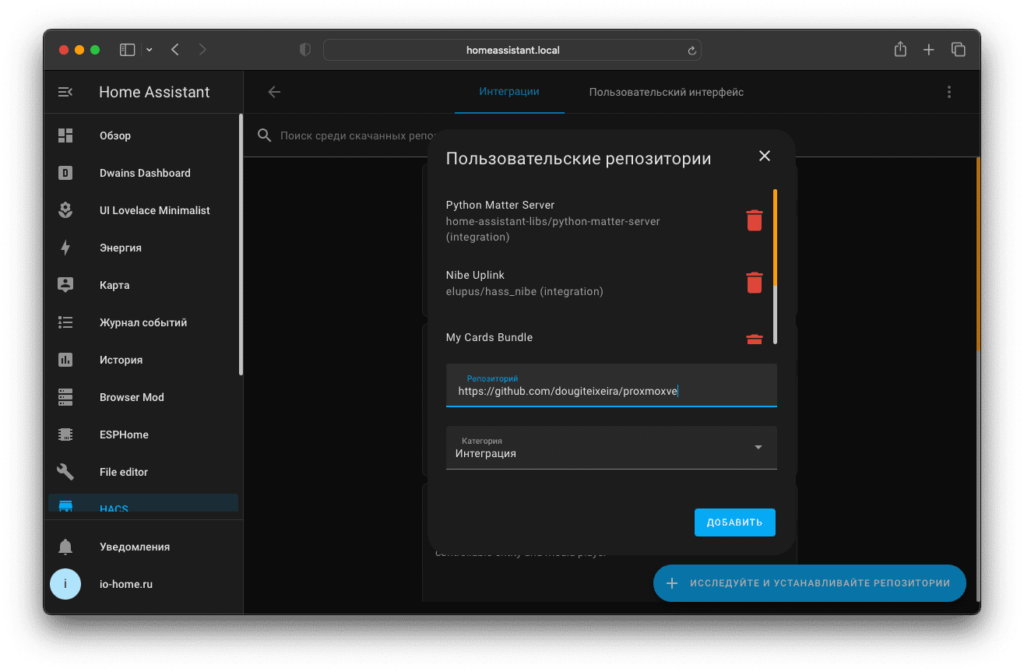Click the dialog repository list scrollbar
The width and height of the screenshot is (1024, 672).
775,266
